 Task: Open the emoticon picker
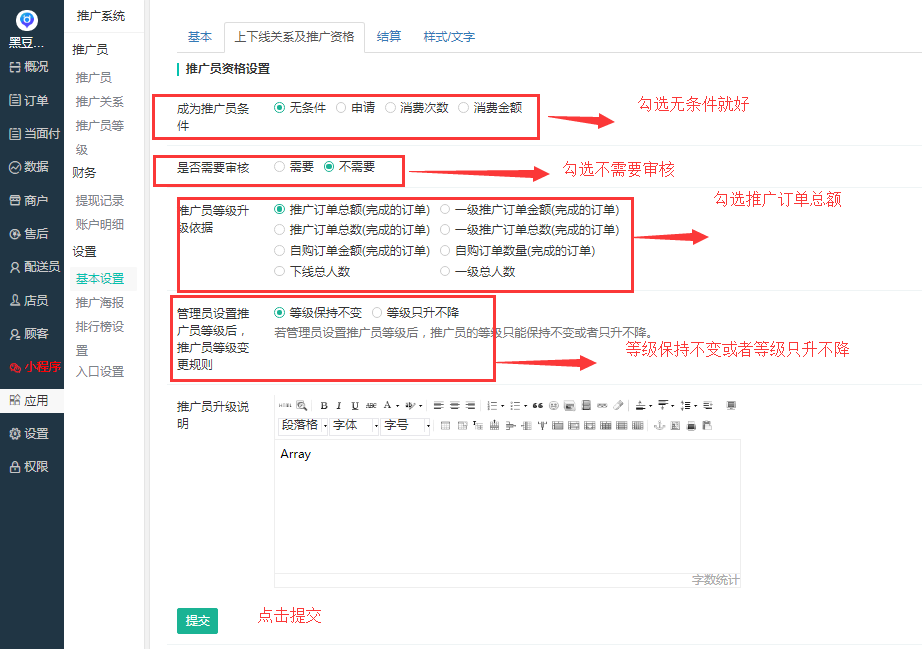point(553,406)
